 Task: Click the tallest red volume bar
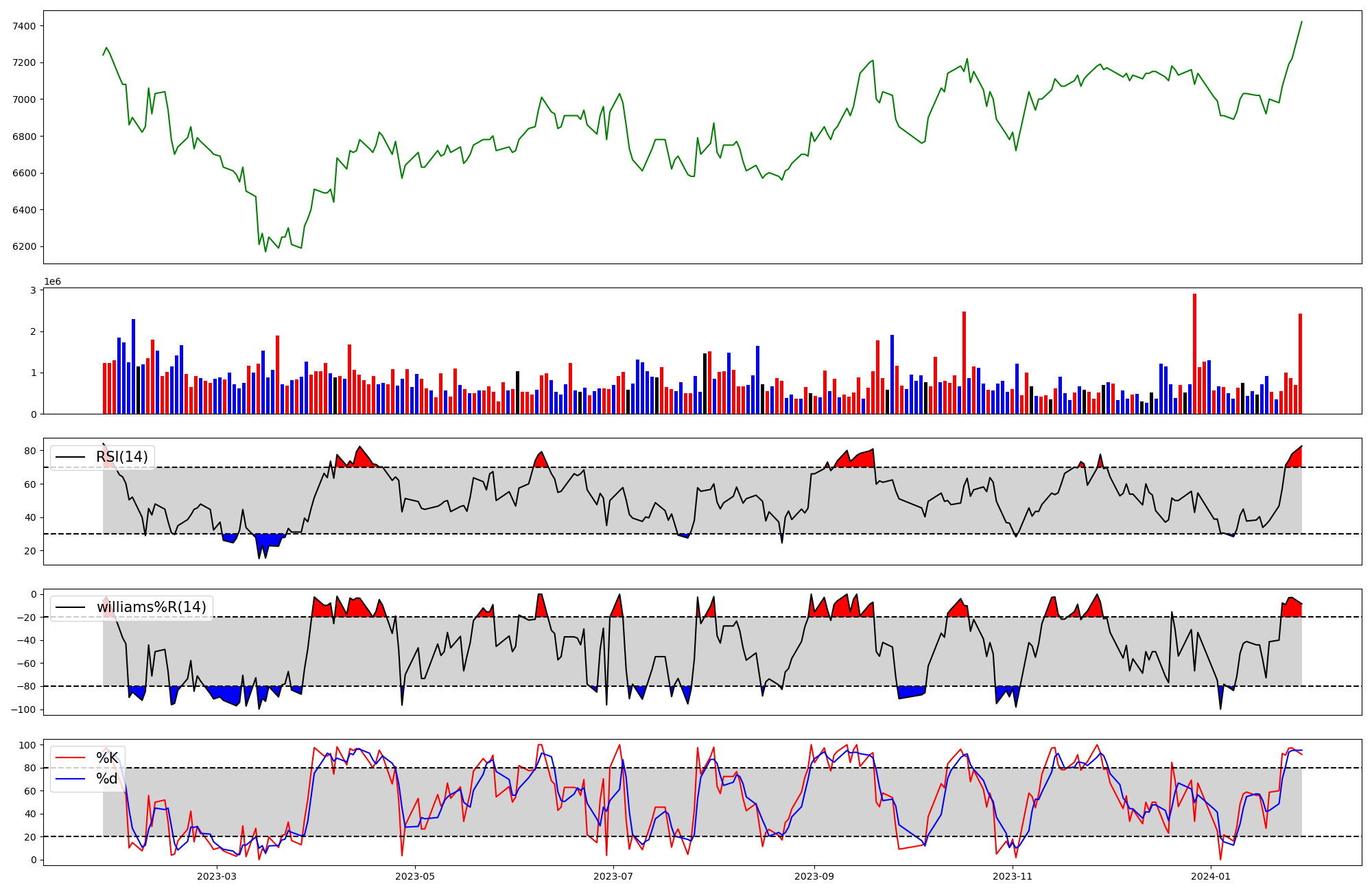(1194, 354)
